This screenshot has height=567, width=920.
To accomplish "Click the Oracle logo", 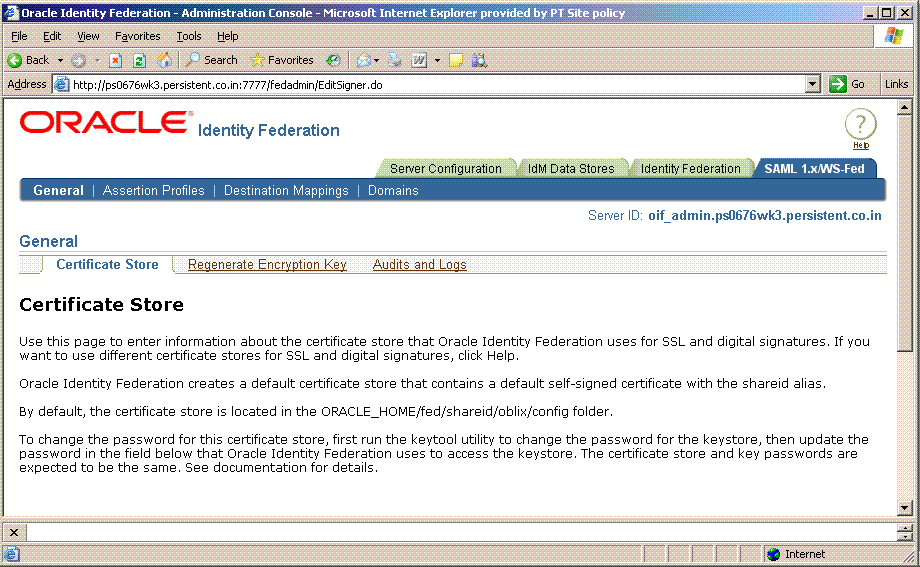I will coord(106,122).
